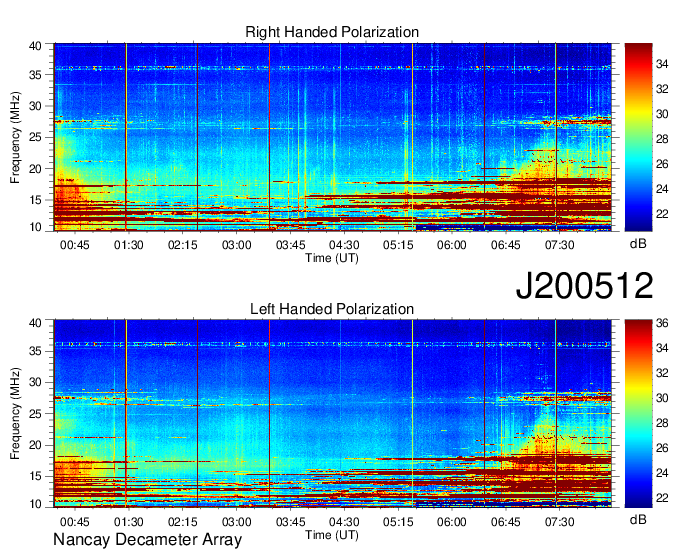Click the 06:45 tick under Left Handed plot
The image size is (680, 552).
(x=506, y=521)
